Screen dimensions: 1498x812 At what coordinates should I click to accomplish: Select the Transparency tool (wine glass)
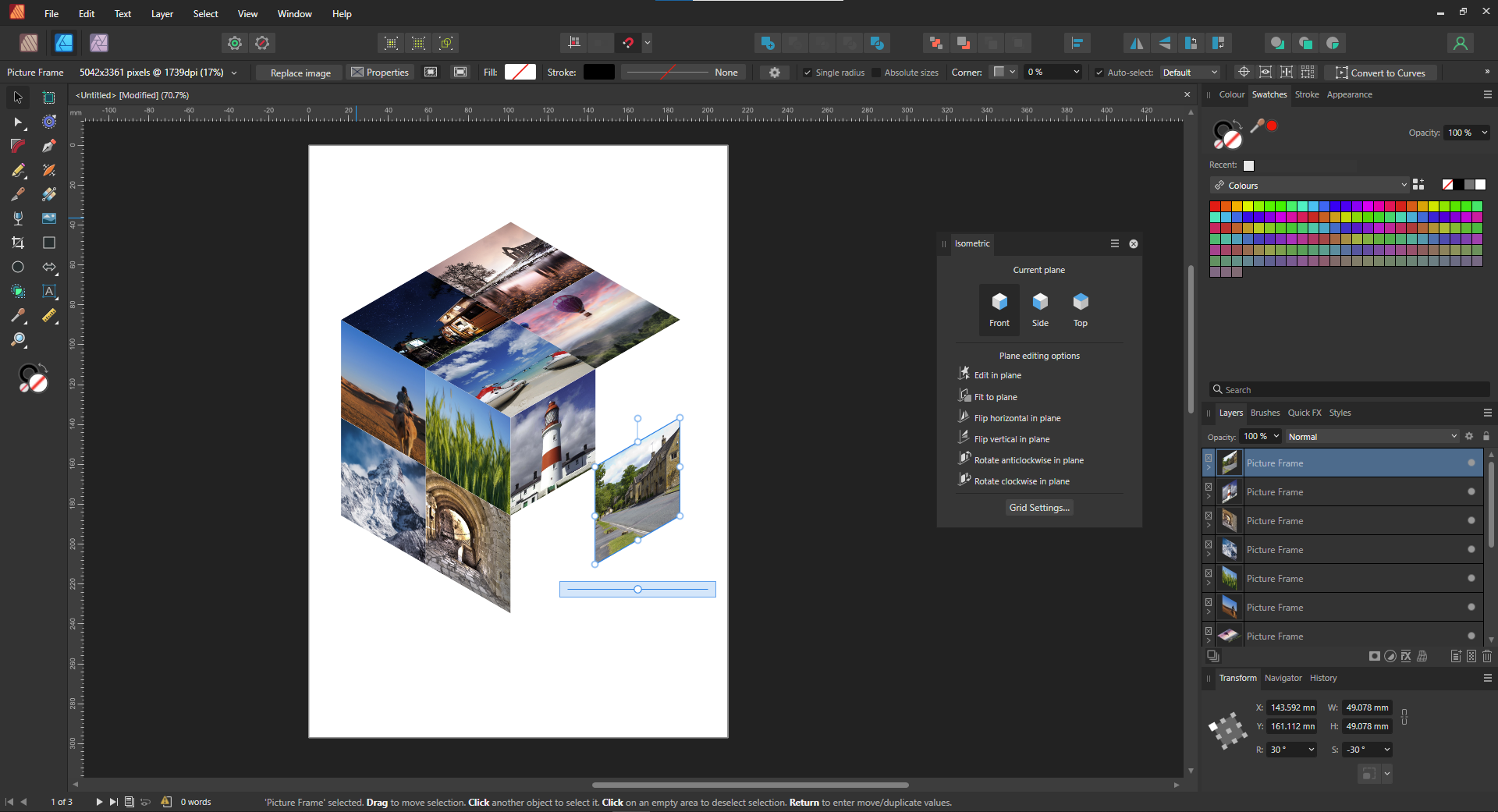(18, 218)
